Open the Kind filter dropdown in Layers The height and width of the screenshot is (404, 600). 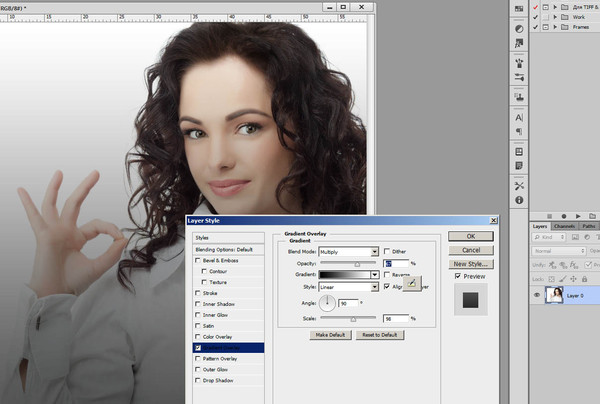tap(549, 237)
